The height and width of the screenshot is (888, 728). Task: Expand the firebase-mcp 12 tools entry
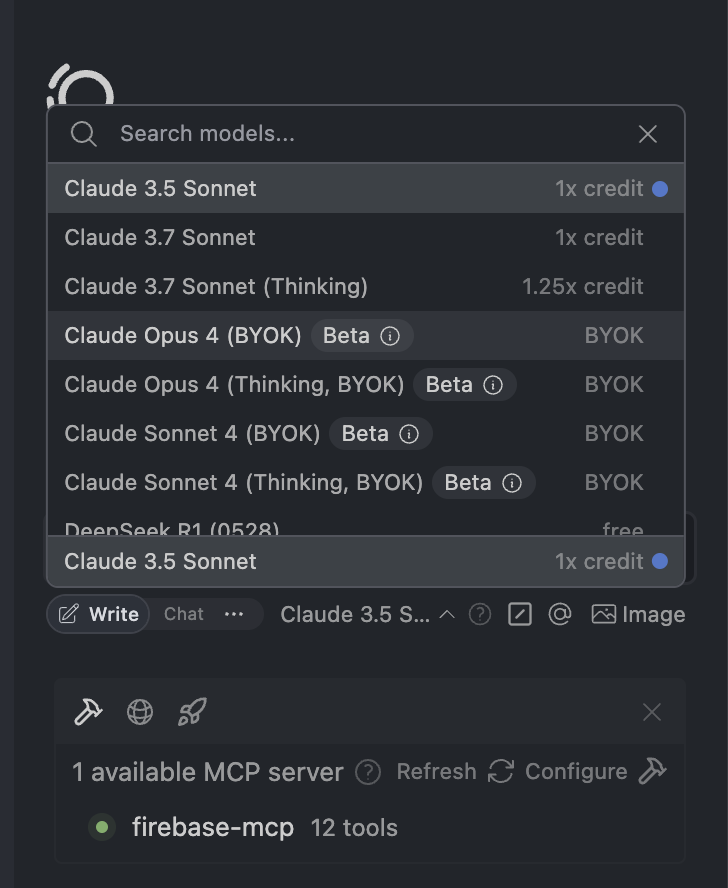265,827
